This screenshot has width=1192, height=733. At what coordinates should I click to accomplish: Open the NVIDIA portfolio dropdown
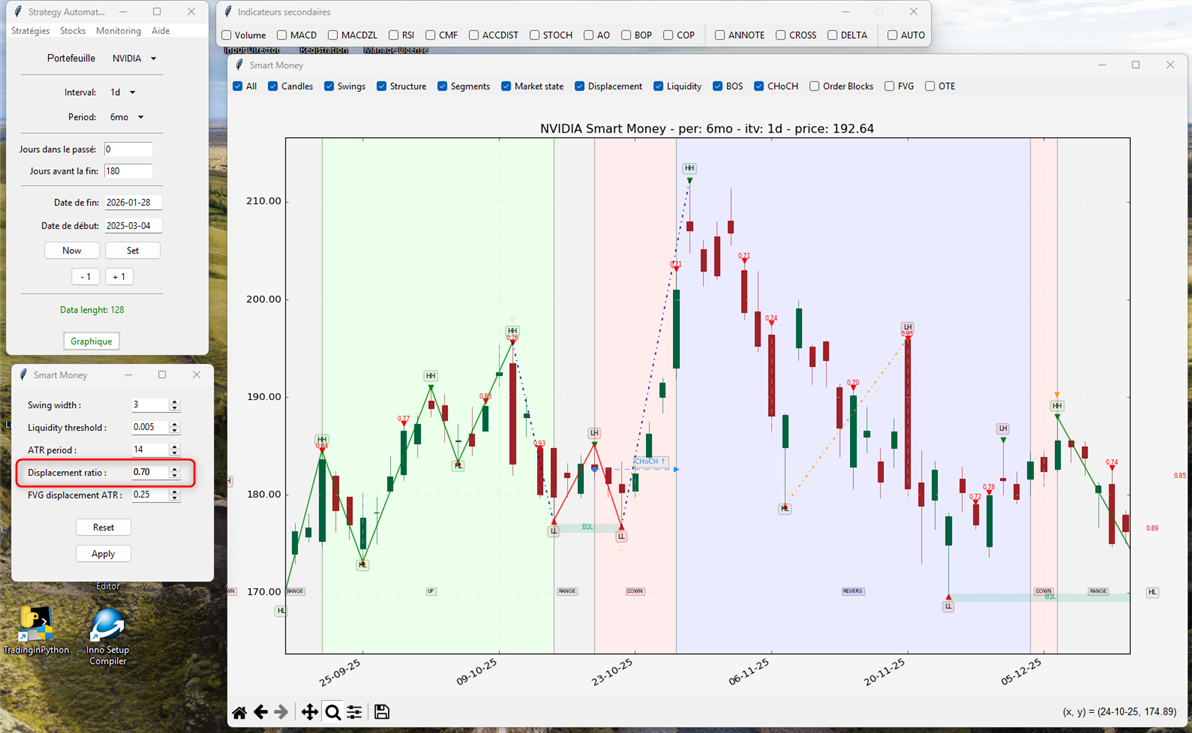[134, 59]
